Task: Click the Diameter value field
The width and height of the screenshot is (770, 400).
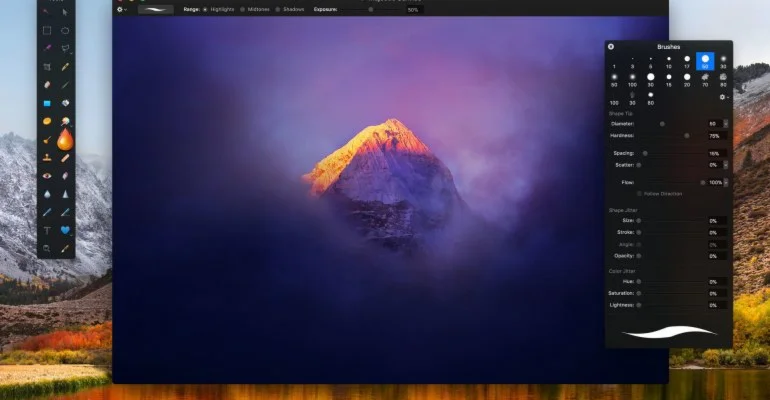Action: (715, 124)
